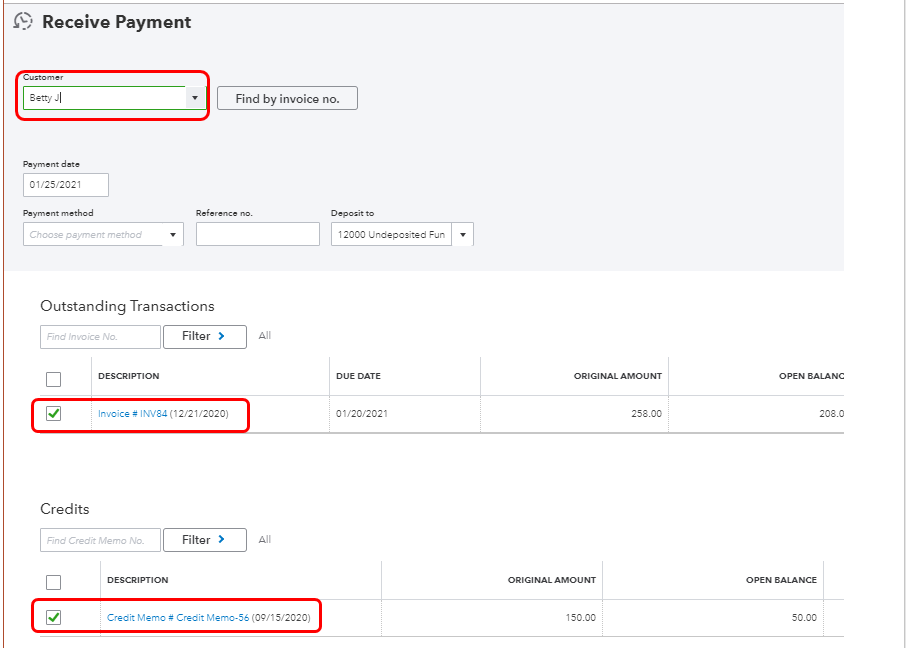
Task: Click the Reference no. input field
Action: pos(257,234)
